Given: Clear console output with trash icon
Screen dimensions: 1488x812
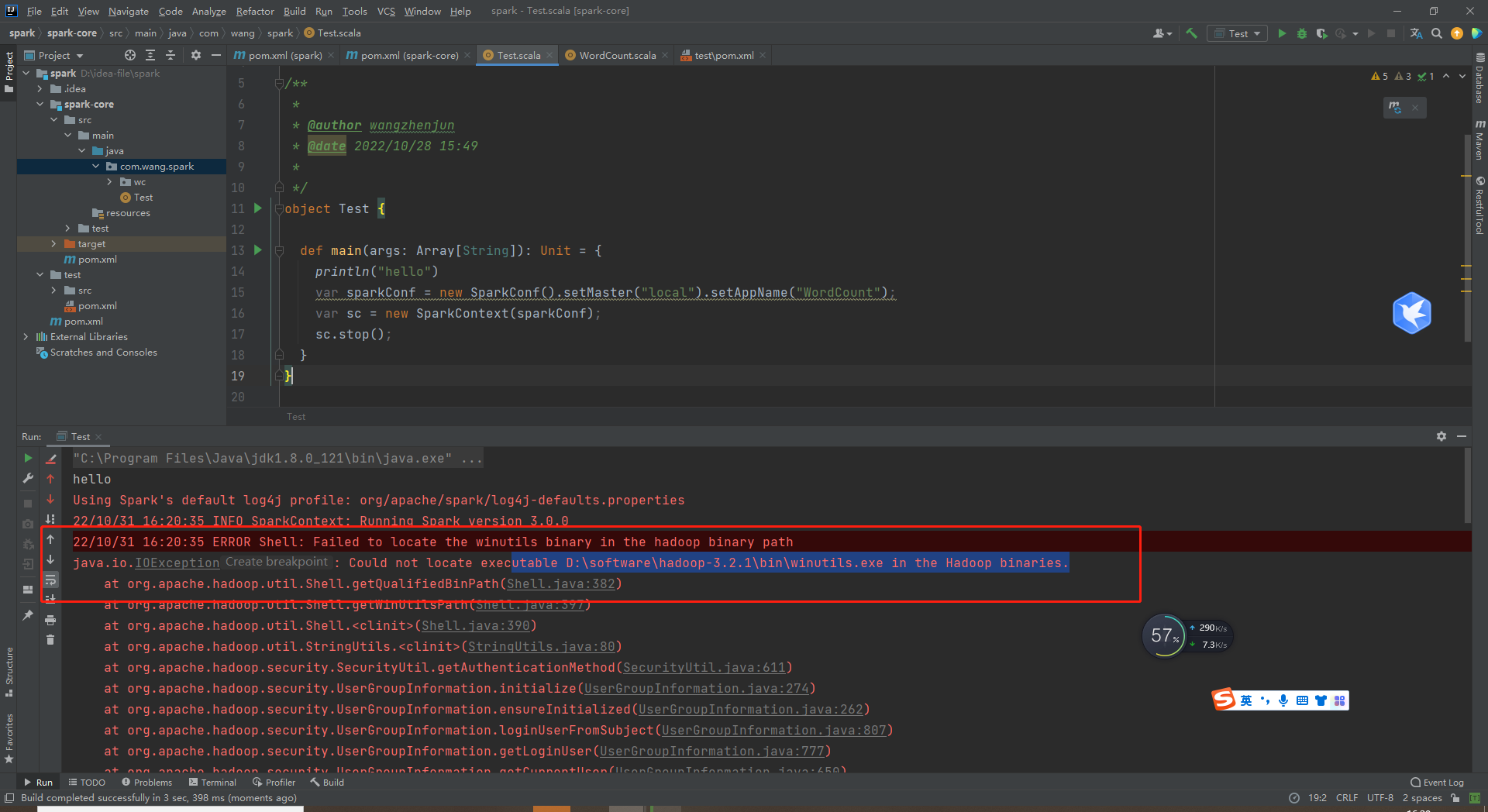Looking at the screenshot, I should click(x=50, y=640).
